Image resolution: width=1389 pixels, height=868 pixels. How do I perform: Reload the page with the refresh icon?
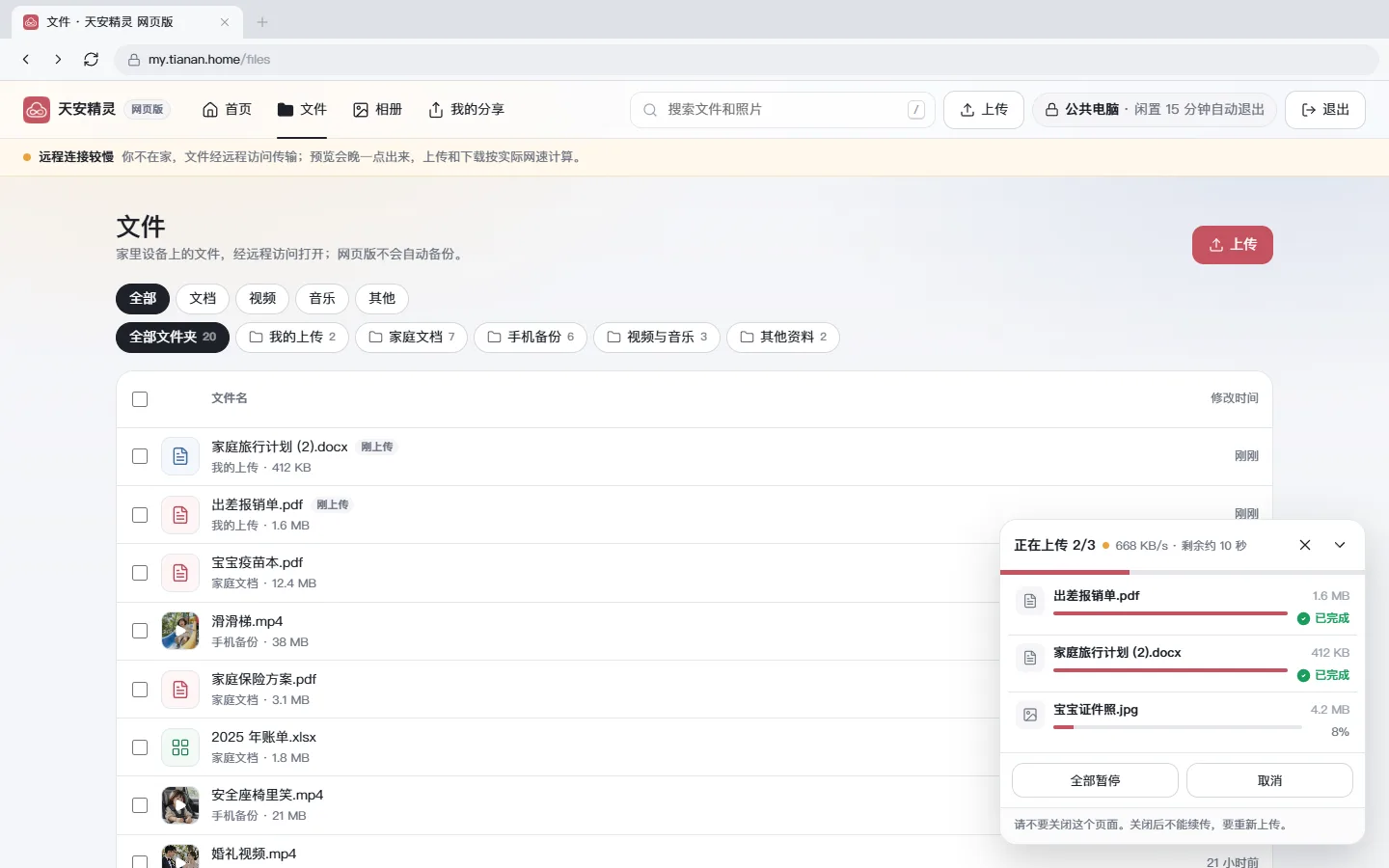(91, 60)
